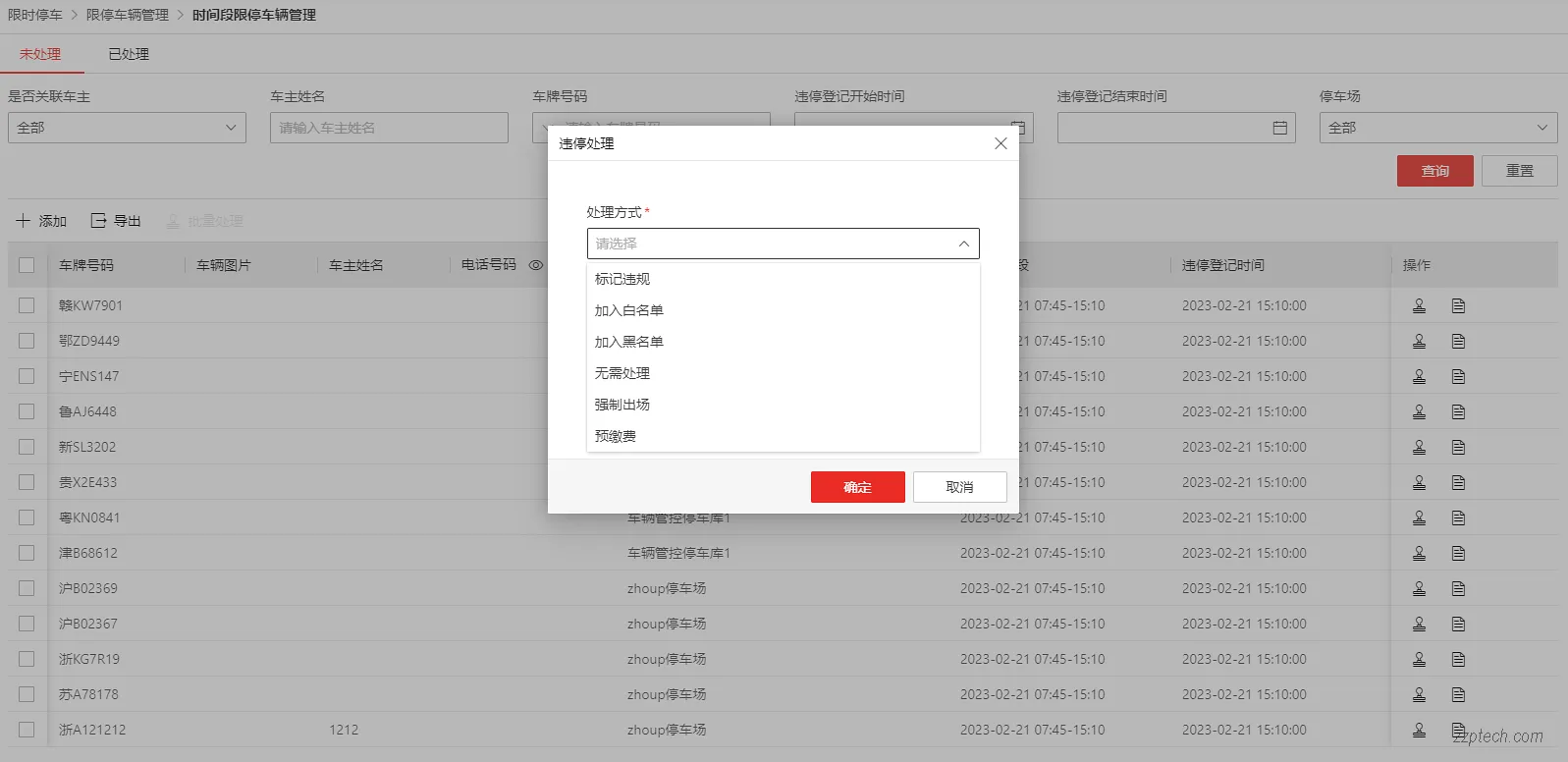Choose 预缴费 option
Viewport: 1568px width, 762px height.
click(783, 436)
